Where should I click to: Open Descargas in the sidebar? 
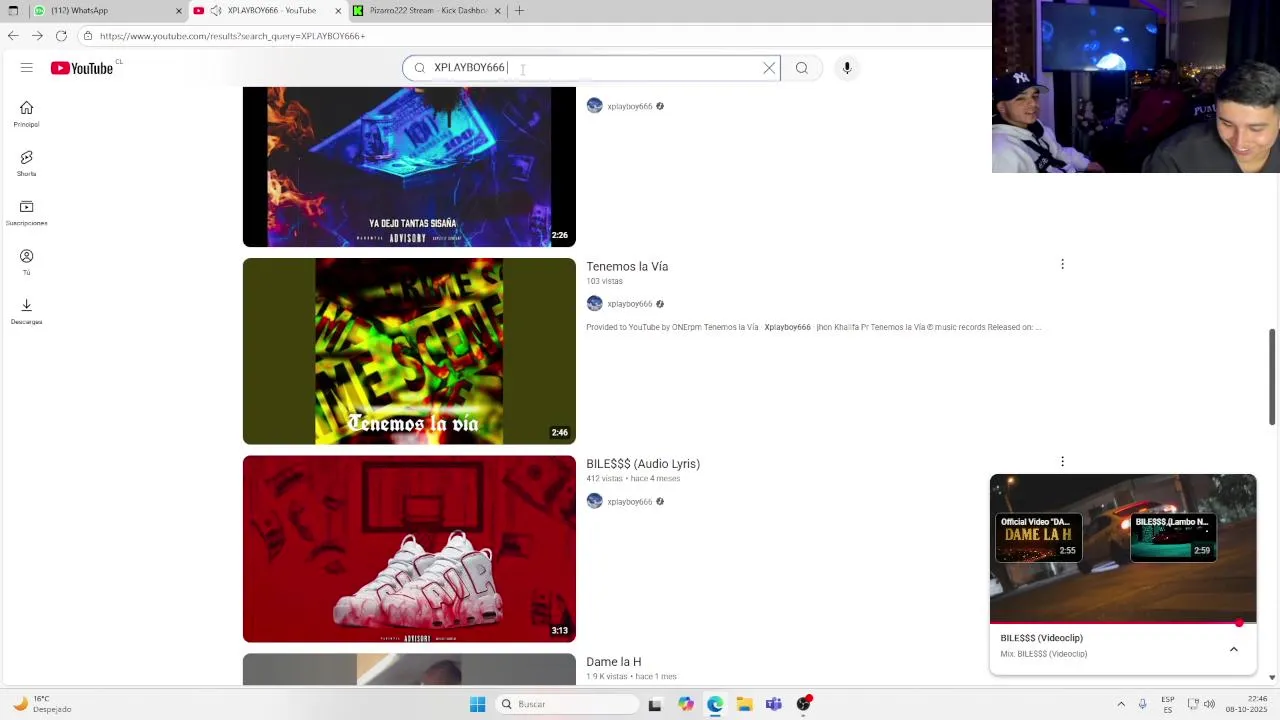[26, 311]
